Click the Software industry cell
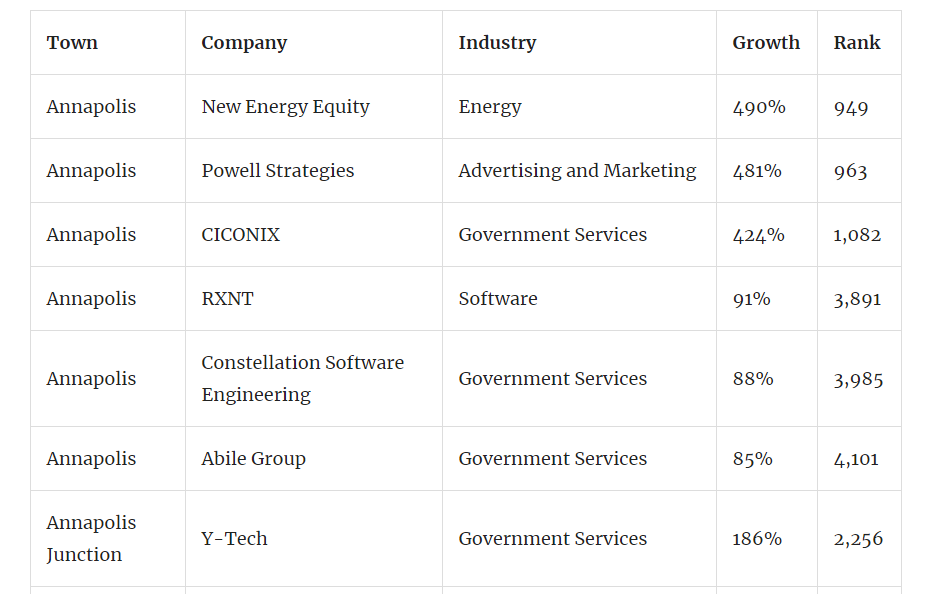Image resolution: width=929 pixels, height=594 pixels. [498, 299]
